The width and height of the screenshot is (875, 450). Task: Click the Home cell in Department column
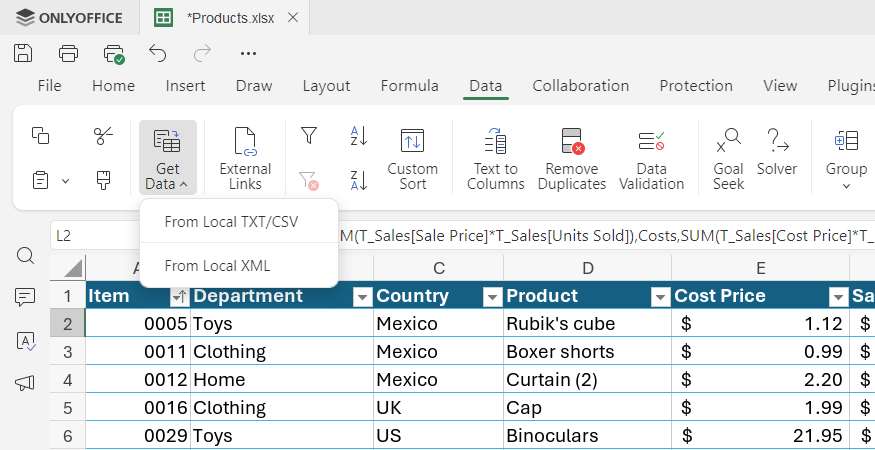point(282,379)
